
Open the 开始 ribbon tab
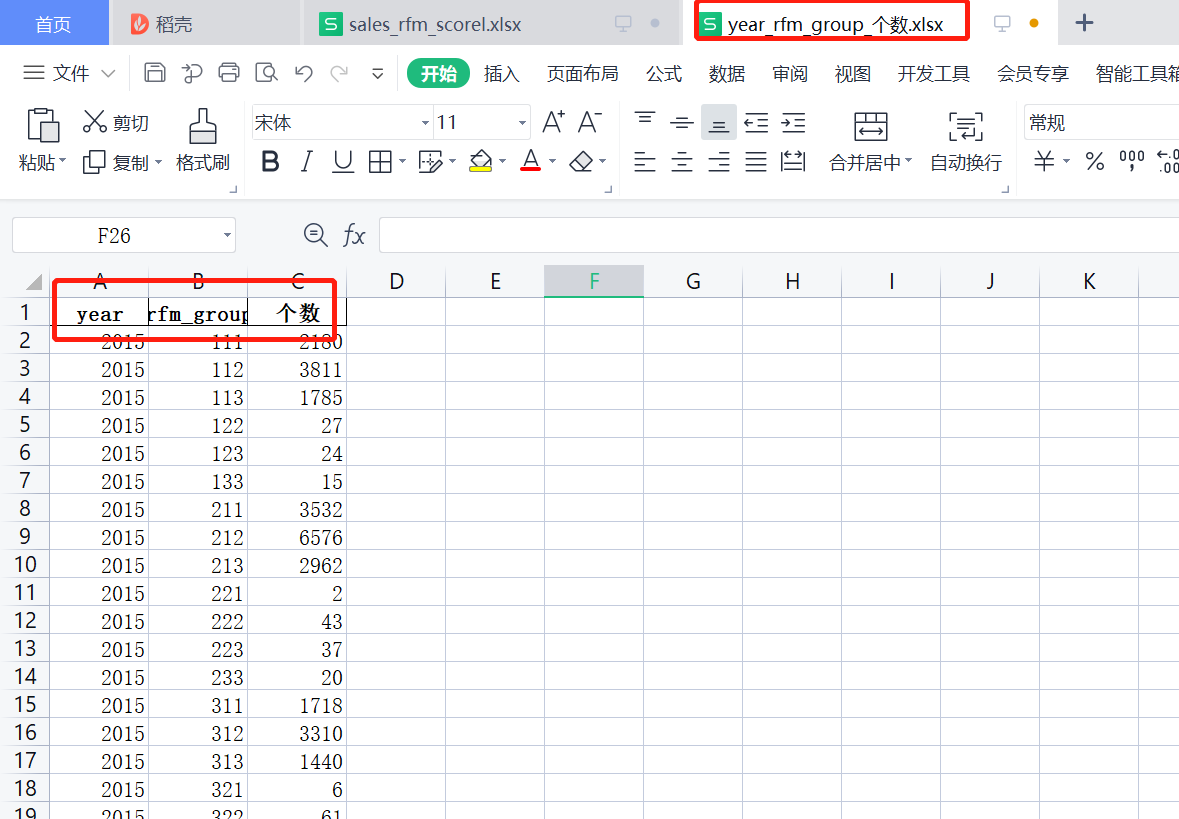click(438, 74)
